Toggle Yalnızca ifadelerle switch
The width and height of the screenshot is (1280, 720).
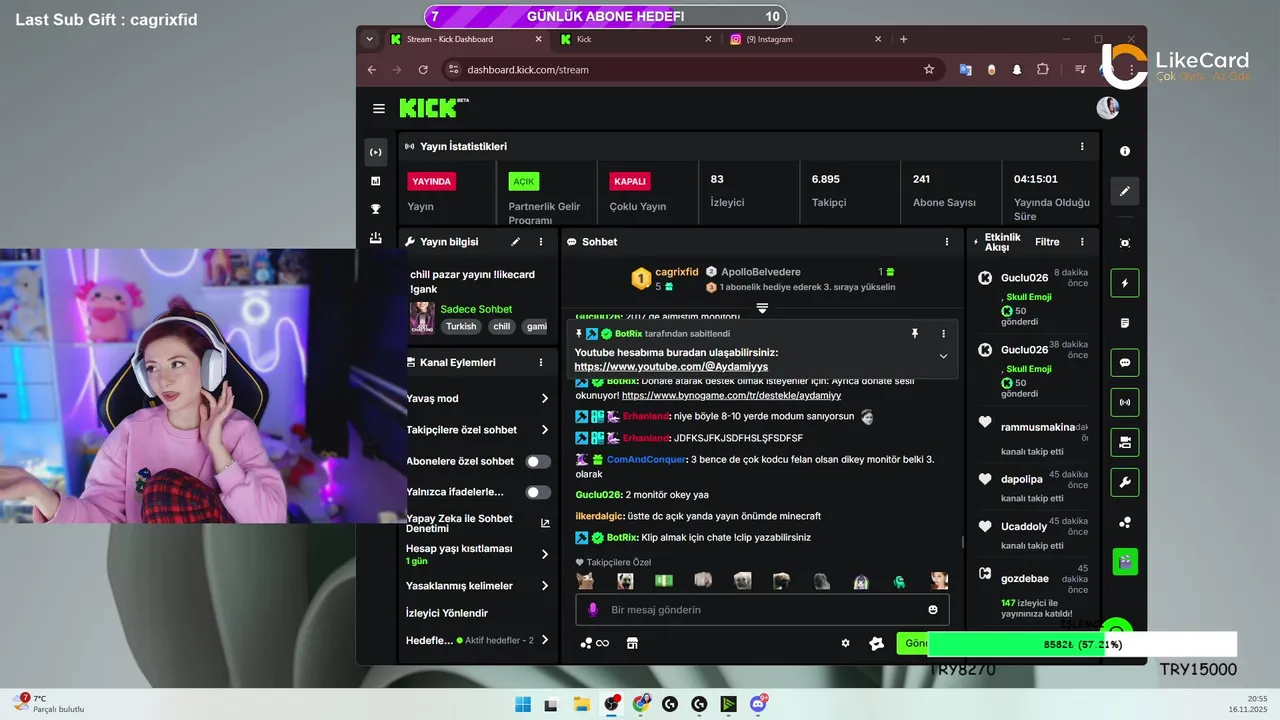pyautogui.click(x=538, y=492)
